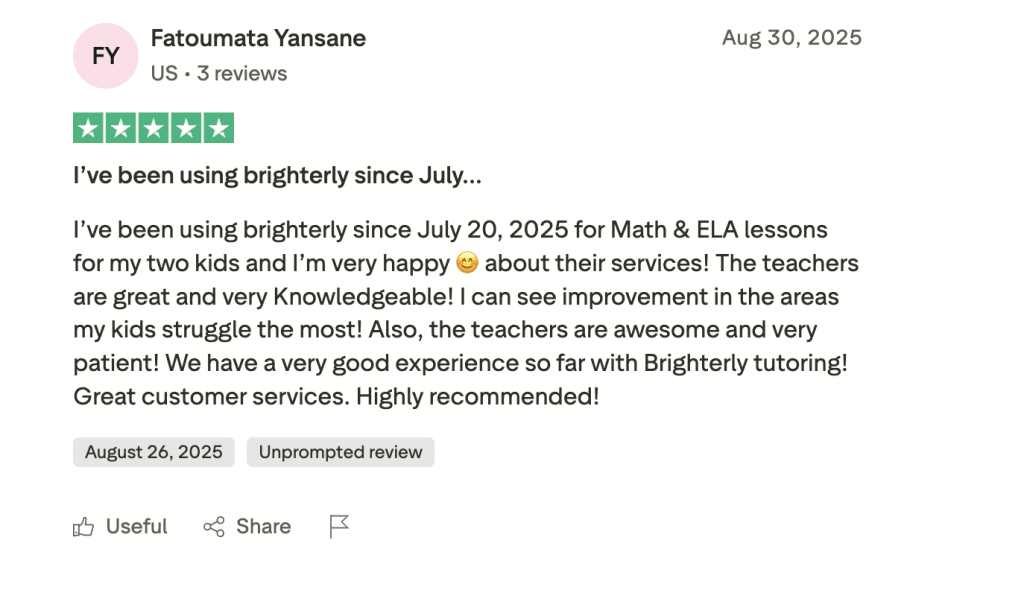This screenshot has width=1024, height=590.
Task: Click the 'August 26, 2025' experience date tag
Action: (153, 452)
